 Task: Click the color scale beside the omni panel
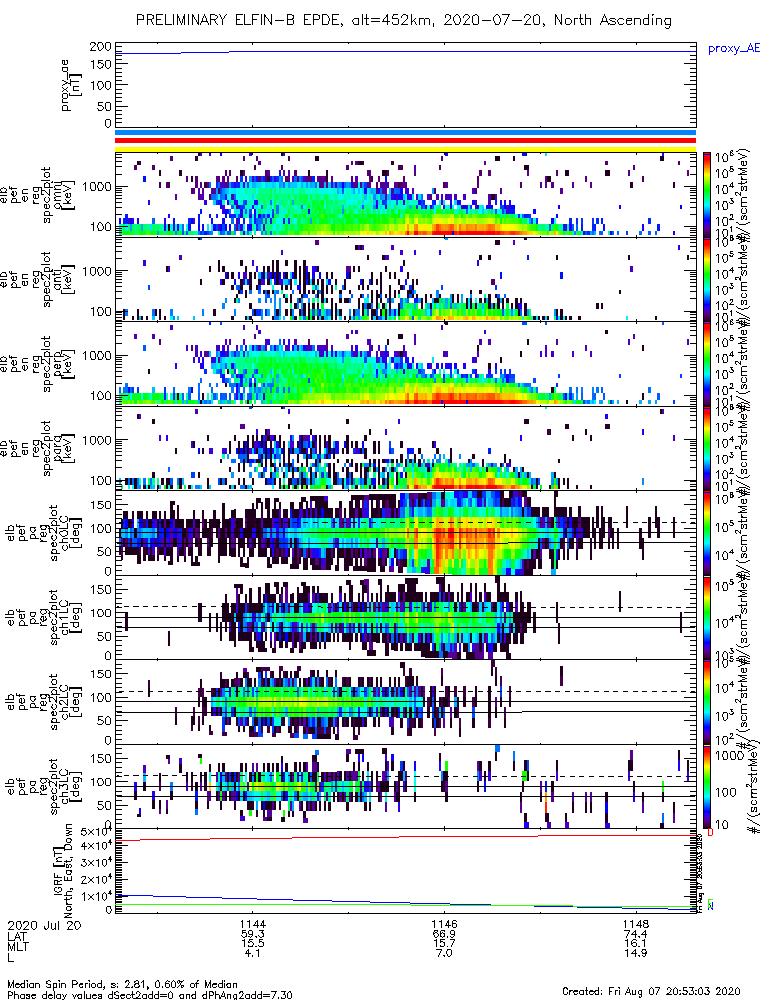pyautogui.click(x=707, y=195)
